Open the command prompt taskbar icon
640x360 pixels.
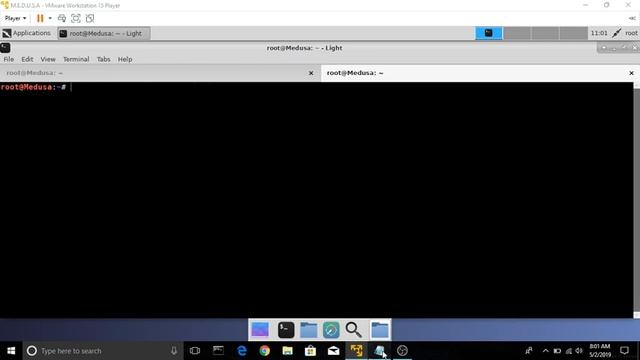[x=218, y=351]
